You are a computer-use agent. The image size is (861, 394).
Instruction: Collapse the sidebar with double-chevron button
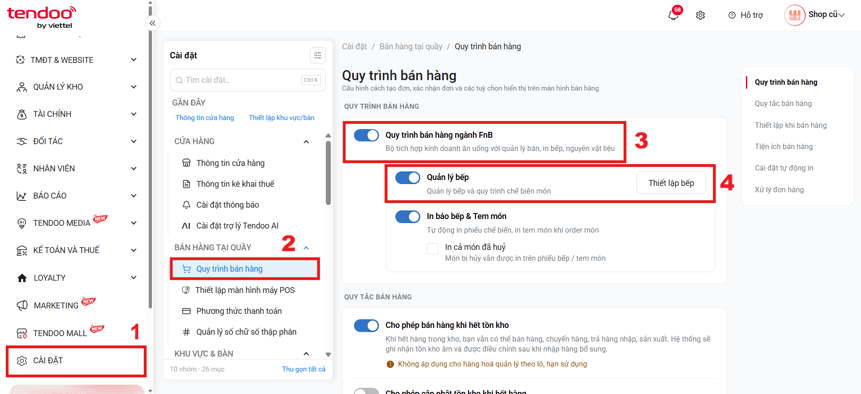pyautogui.click(x=152, y=23)
